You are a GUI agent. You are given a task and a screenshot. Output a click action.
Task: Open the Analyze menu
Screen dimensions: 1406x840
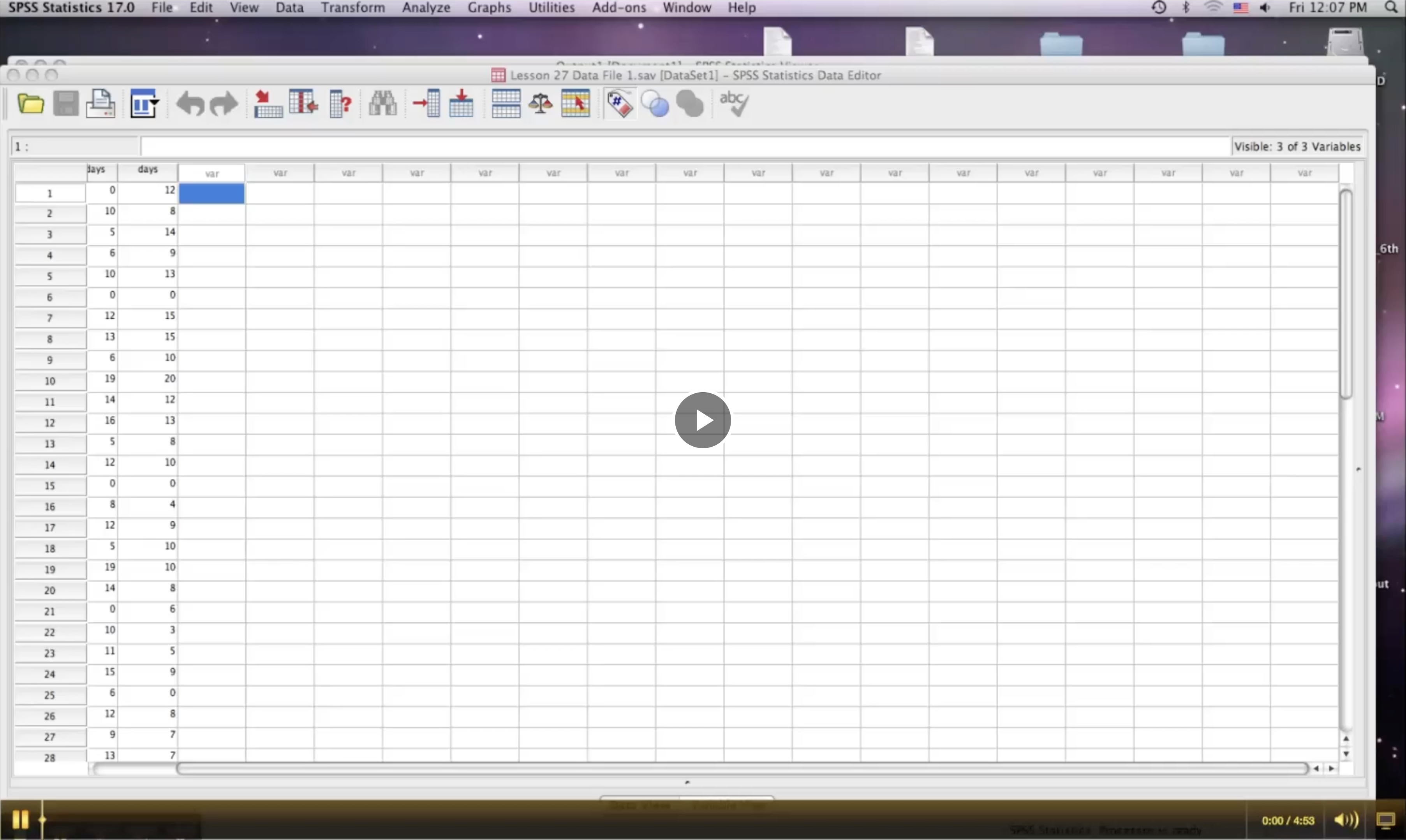pyautogui.click(x=426, y=8)
